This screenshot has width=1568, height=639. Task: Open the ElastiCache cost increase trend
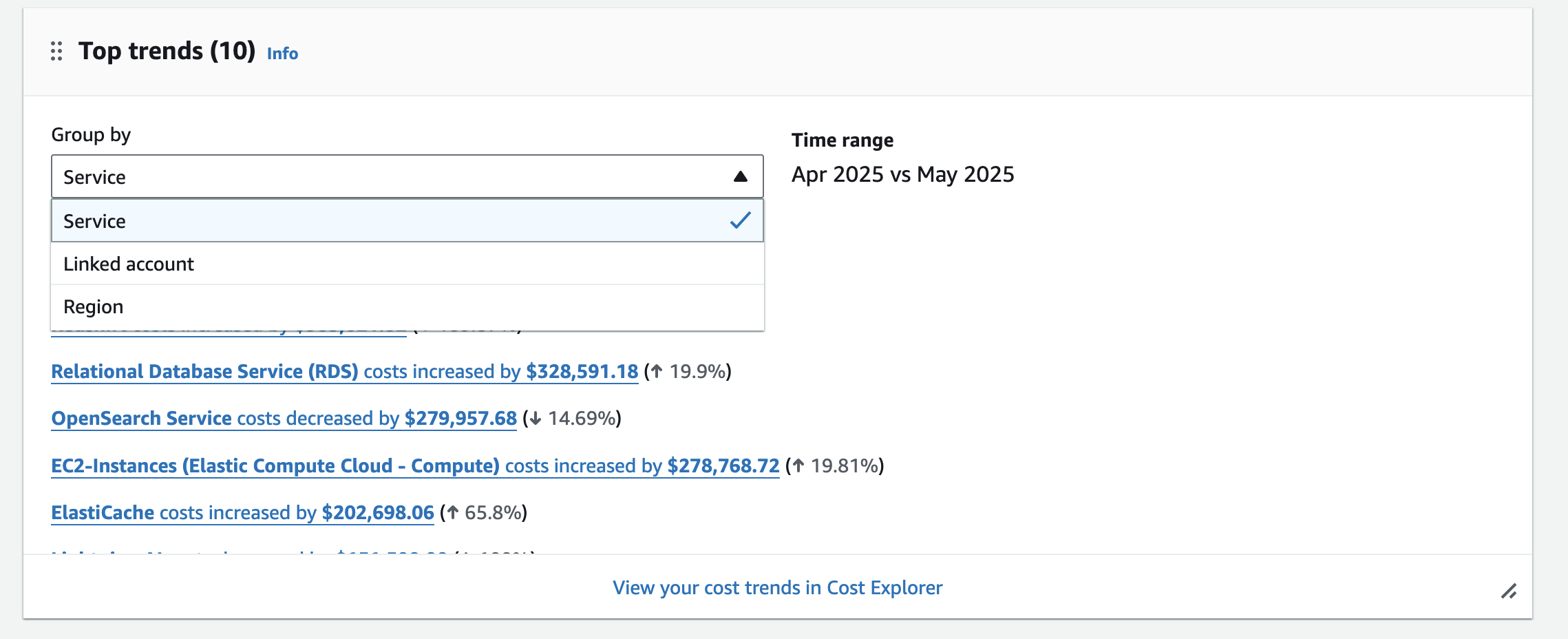243,512
